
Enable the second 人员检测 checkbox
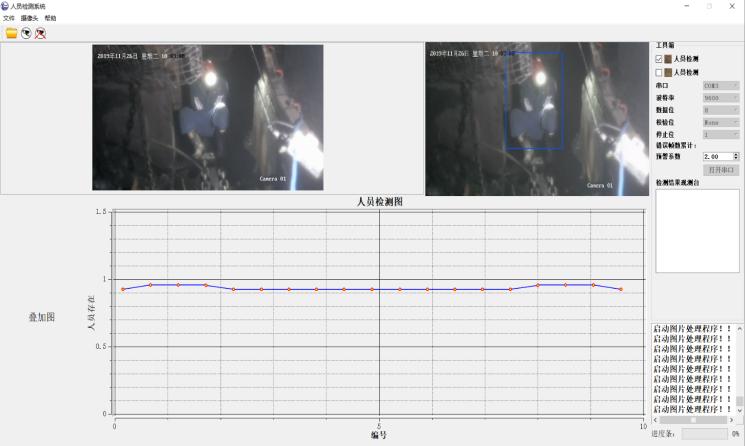pyautogui.click(x=658, y=72)
